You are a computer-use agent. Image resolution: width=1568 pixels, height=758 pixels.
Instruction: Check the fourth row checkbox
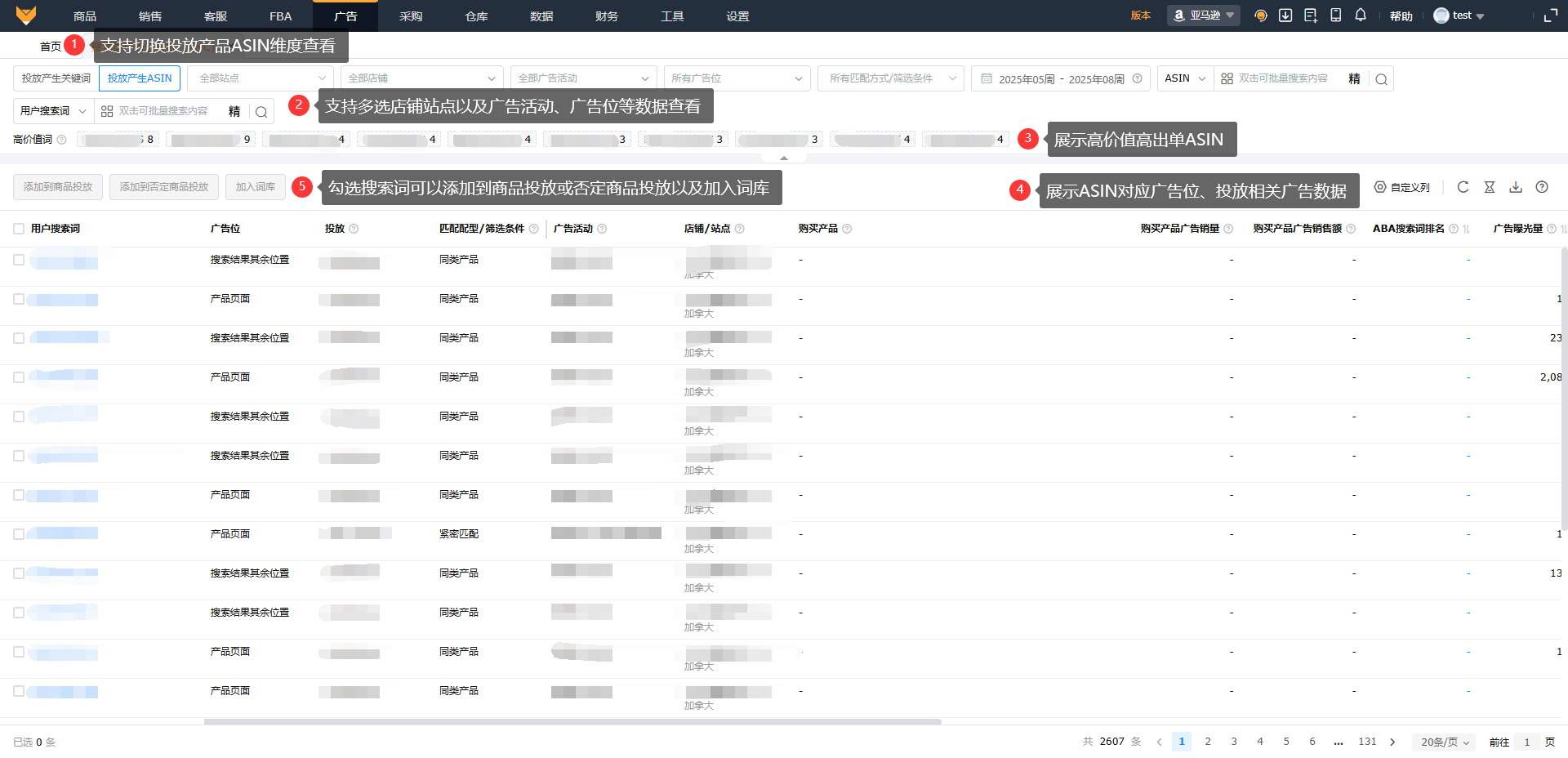click(x=19, y=377)
